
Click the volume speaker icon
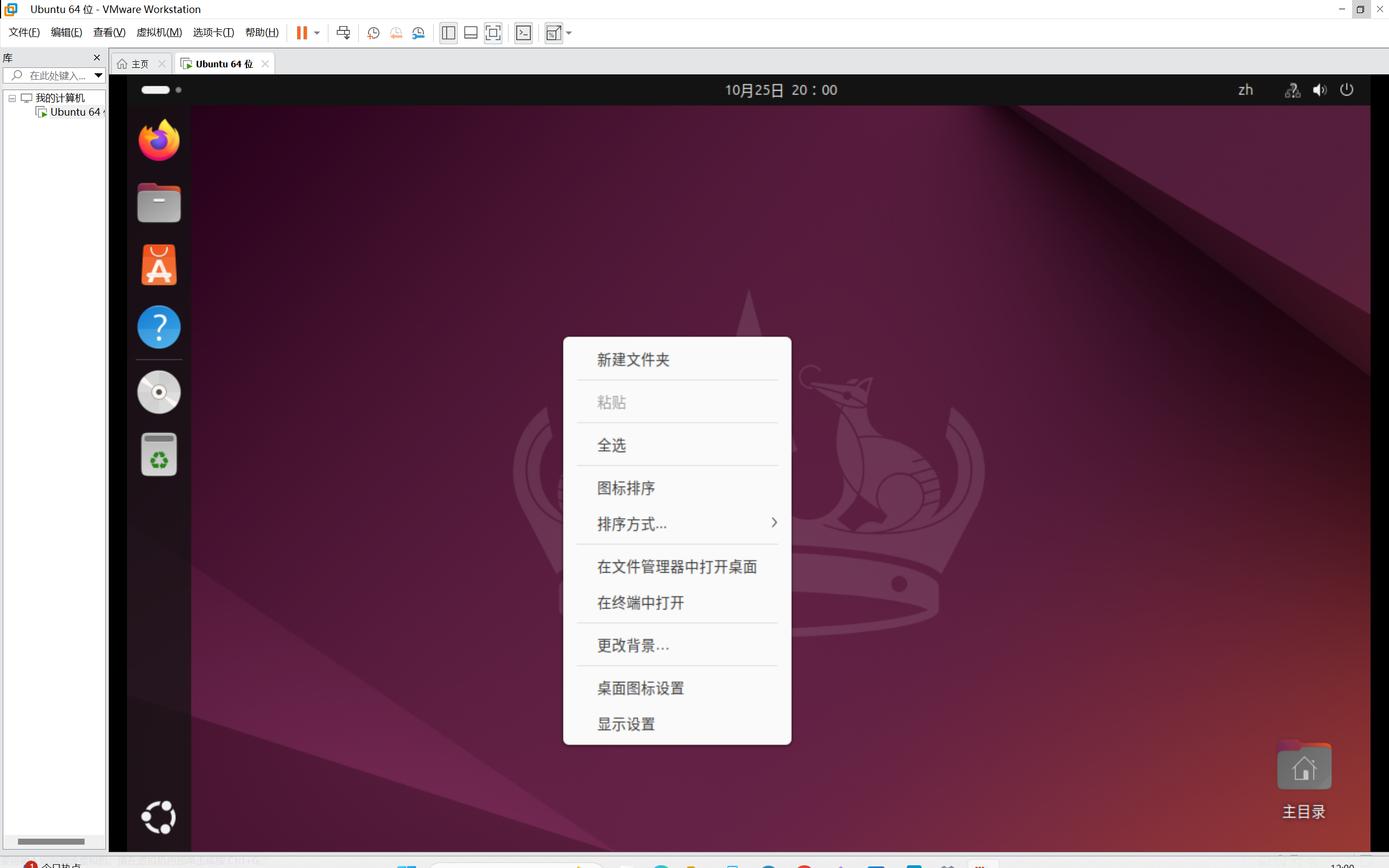(x=1320, y=90)
